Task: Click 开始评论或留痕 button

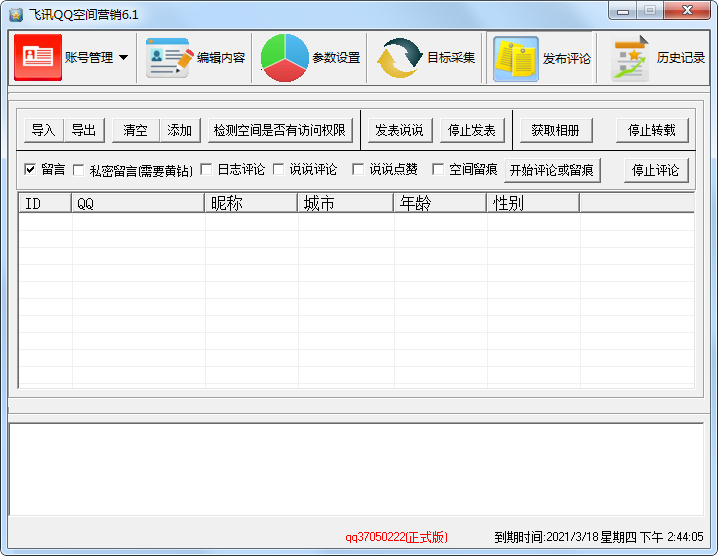Action: (552, 170)
